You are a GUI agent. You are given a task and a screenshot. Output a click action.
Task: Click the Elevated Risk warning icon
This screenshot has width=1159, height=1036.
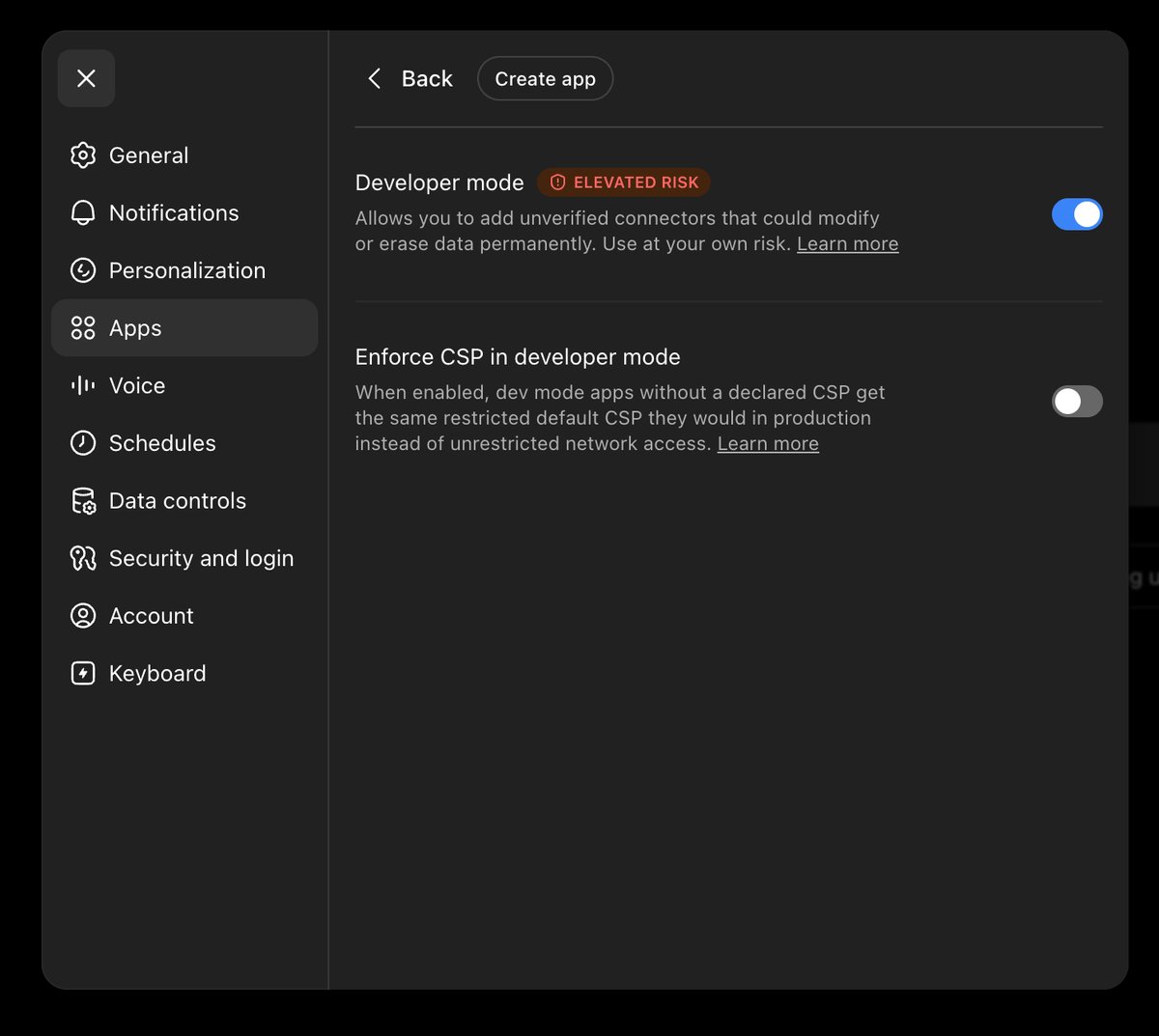pyautogui.click(x=557, y=182)
